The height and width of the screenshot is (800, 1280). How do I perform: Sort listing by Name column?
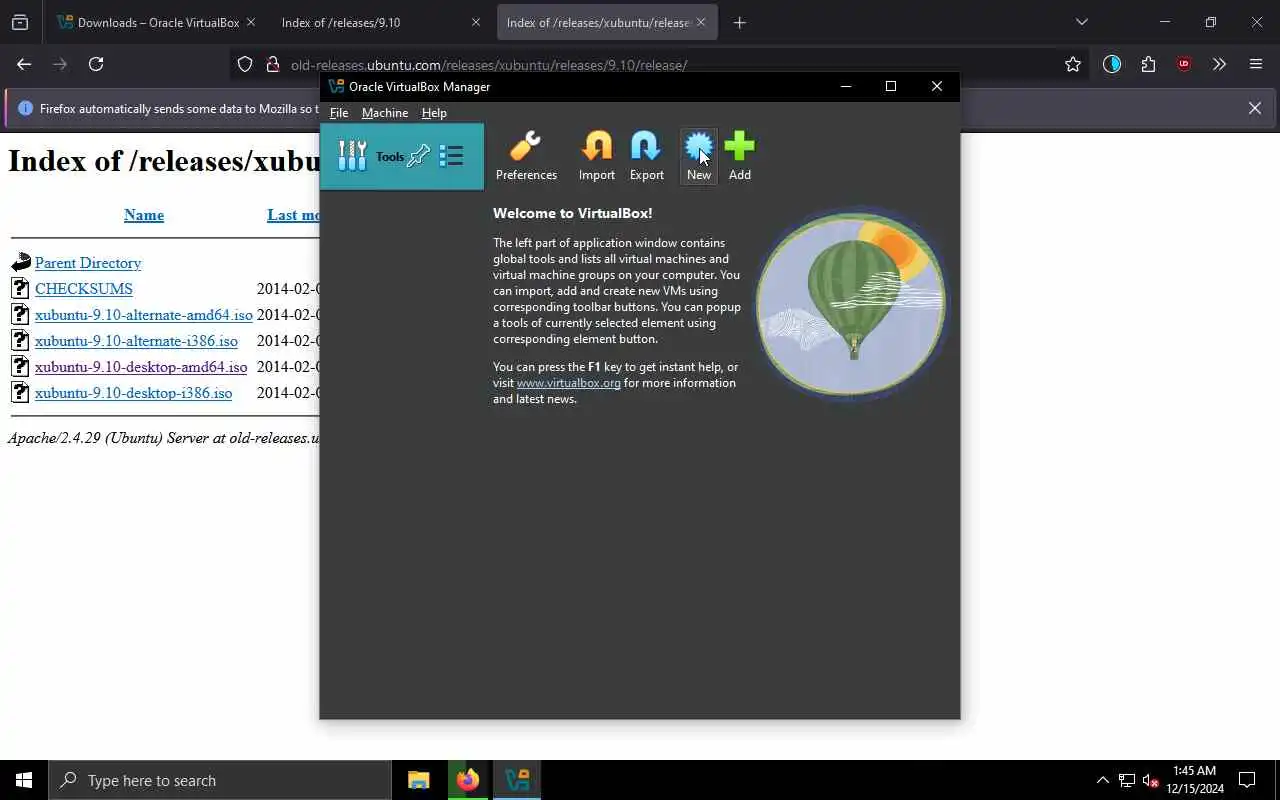[x=144, y=215]
